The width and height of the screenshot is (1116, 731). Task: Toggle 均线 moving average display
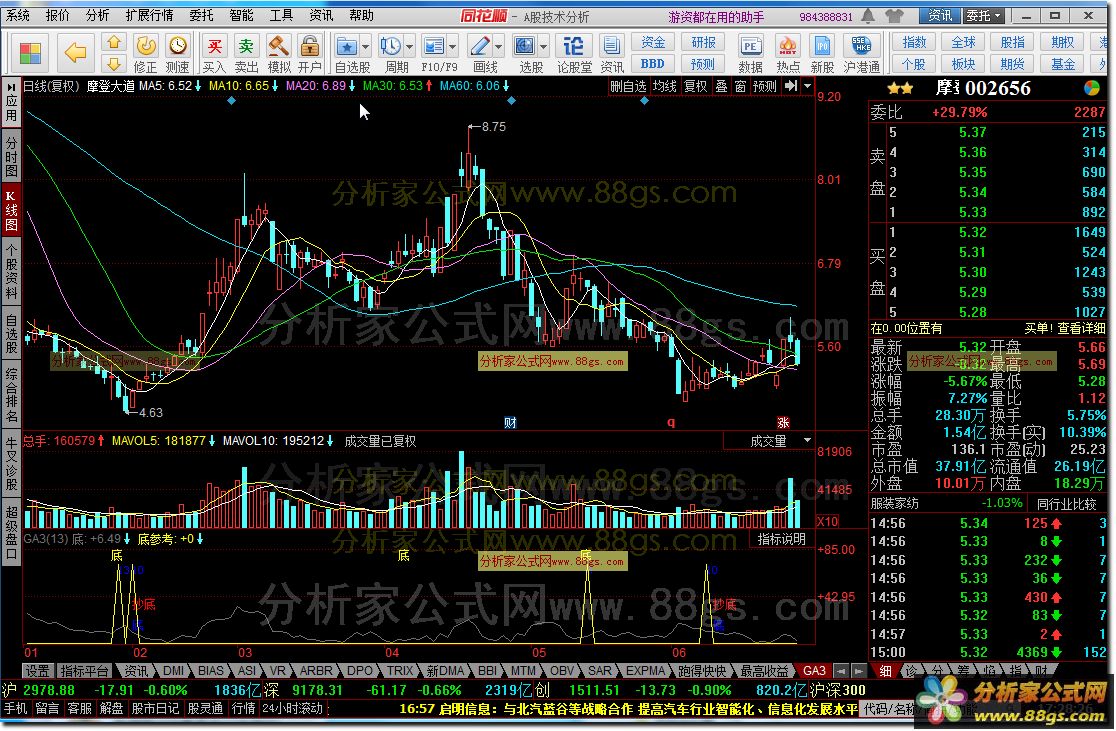click(665, 86)
